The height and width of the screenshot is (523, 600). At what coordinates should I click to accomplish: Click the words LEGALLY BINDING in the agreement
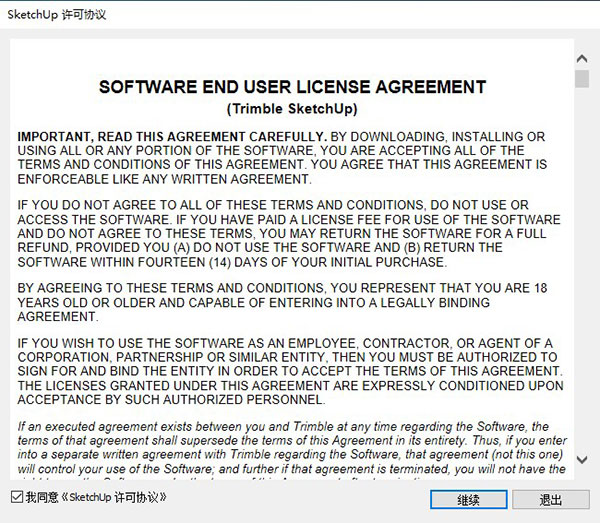click(435, 303)
